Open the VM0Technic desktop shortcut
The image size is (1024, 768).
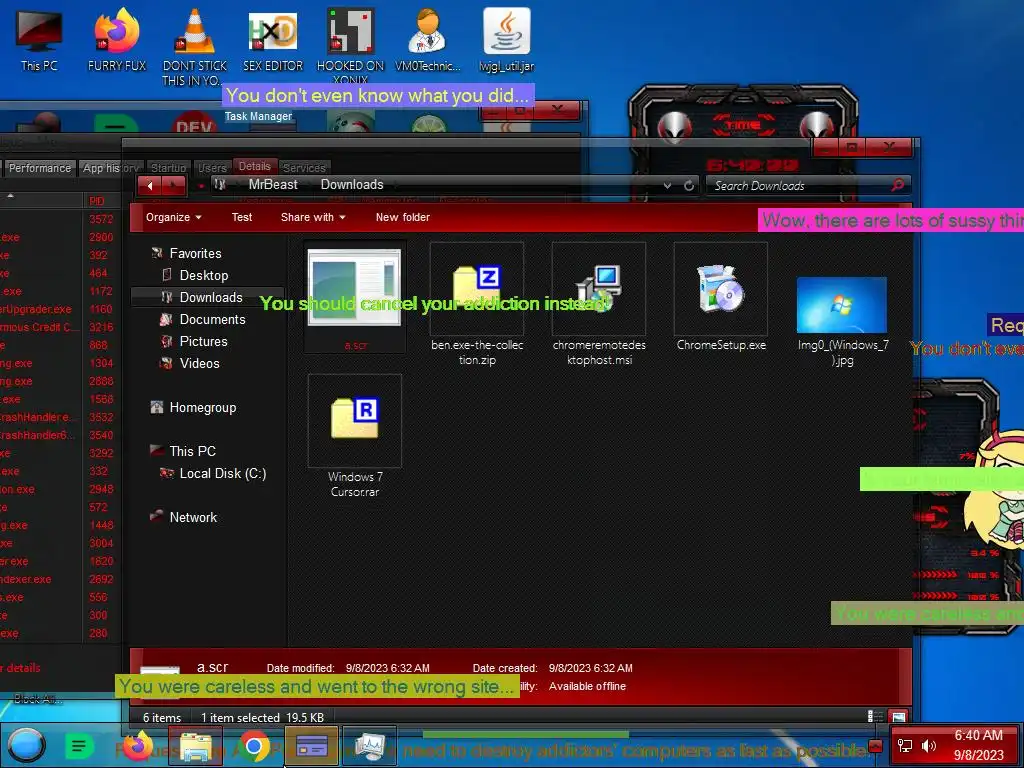pos(427,39)
